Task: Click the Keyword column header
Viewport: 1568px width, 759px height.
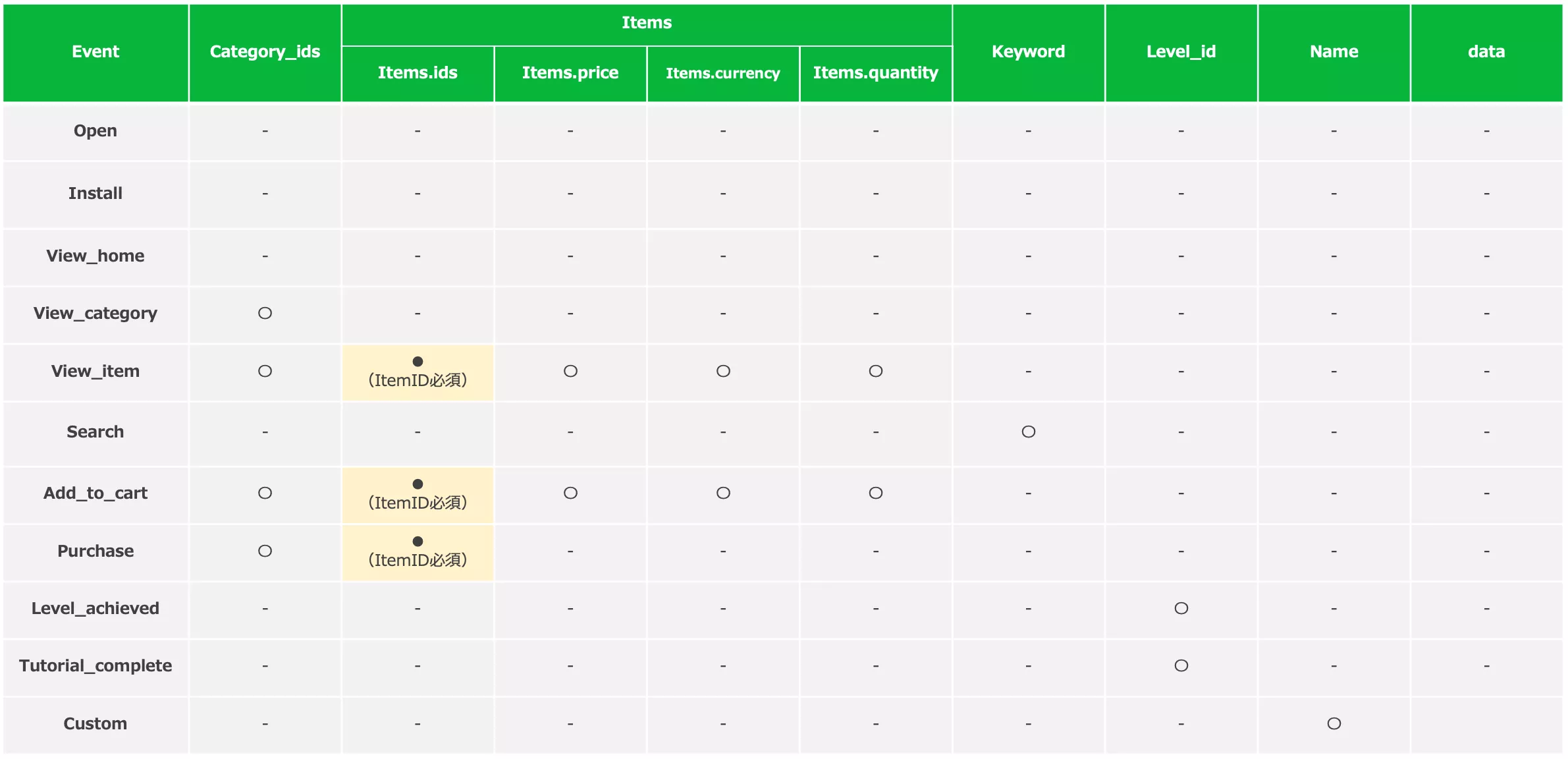Action: [1028, 51]
